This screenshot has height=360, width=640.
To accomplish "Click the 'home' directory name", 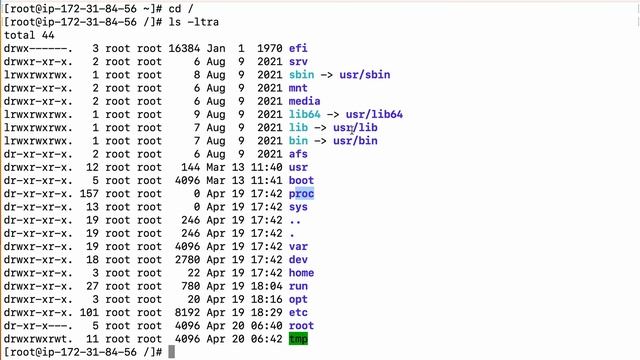I will (301, 273).
